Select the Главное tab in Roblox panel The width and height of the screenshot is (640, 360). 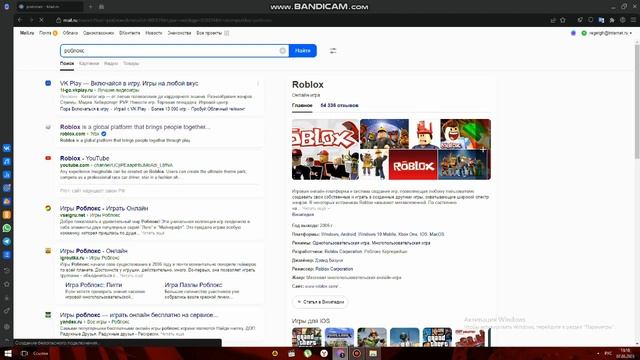[x=302, y=105]
